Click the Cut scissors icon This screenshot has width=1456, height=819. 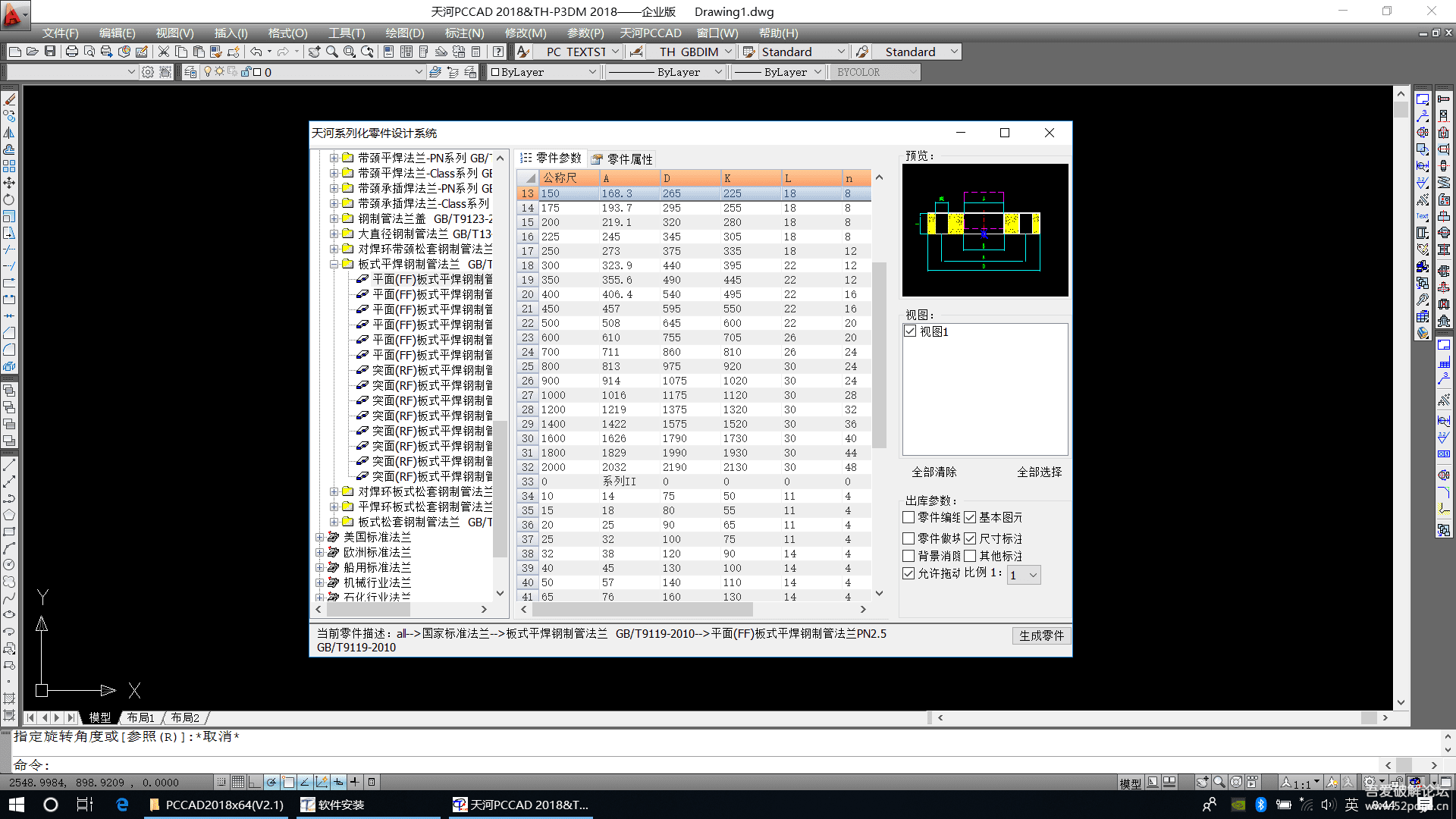pyautogui.click(x=163, y=52)
